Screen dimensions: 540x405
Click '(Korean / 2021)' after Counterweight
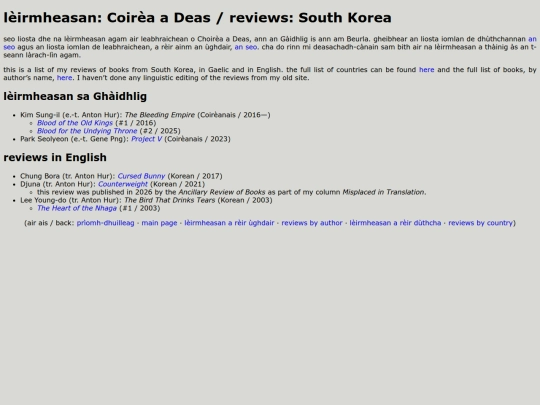177,184
